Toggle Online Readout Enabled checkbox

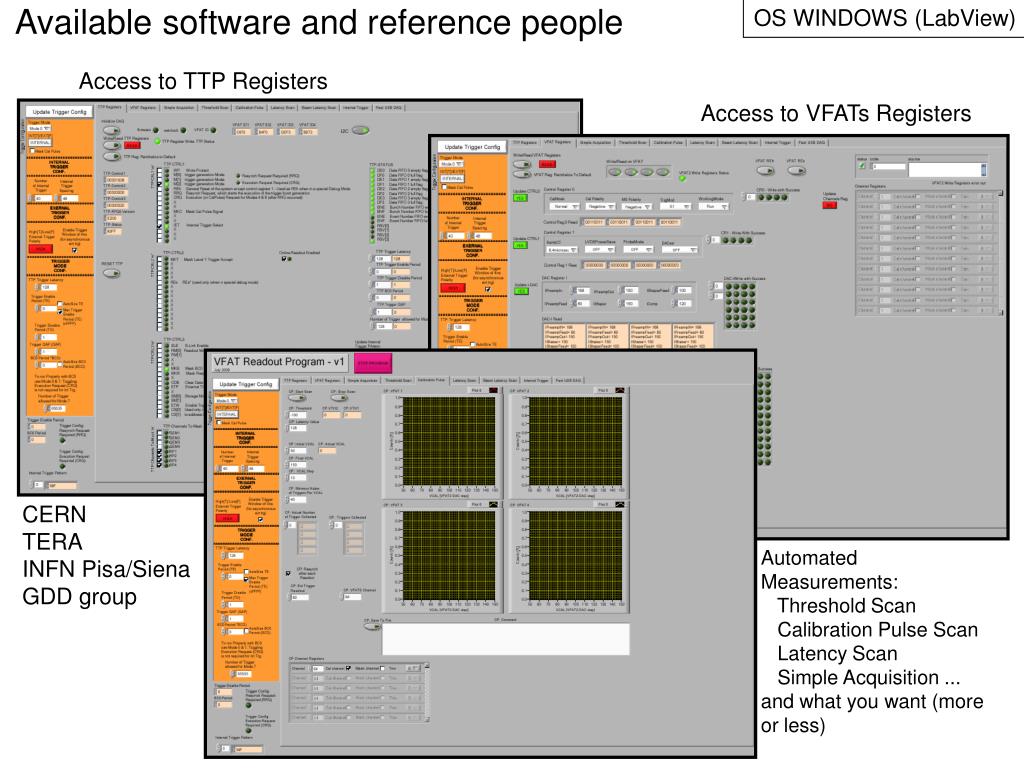[283, 259]
